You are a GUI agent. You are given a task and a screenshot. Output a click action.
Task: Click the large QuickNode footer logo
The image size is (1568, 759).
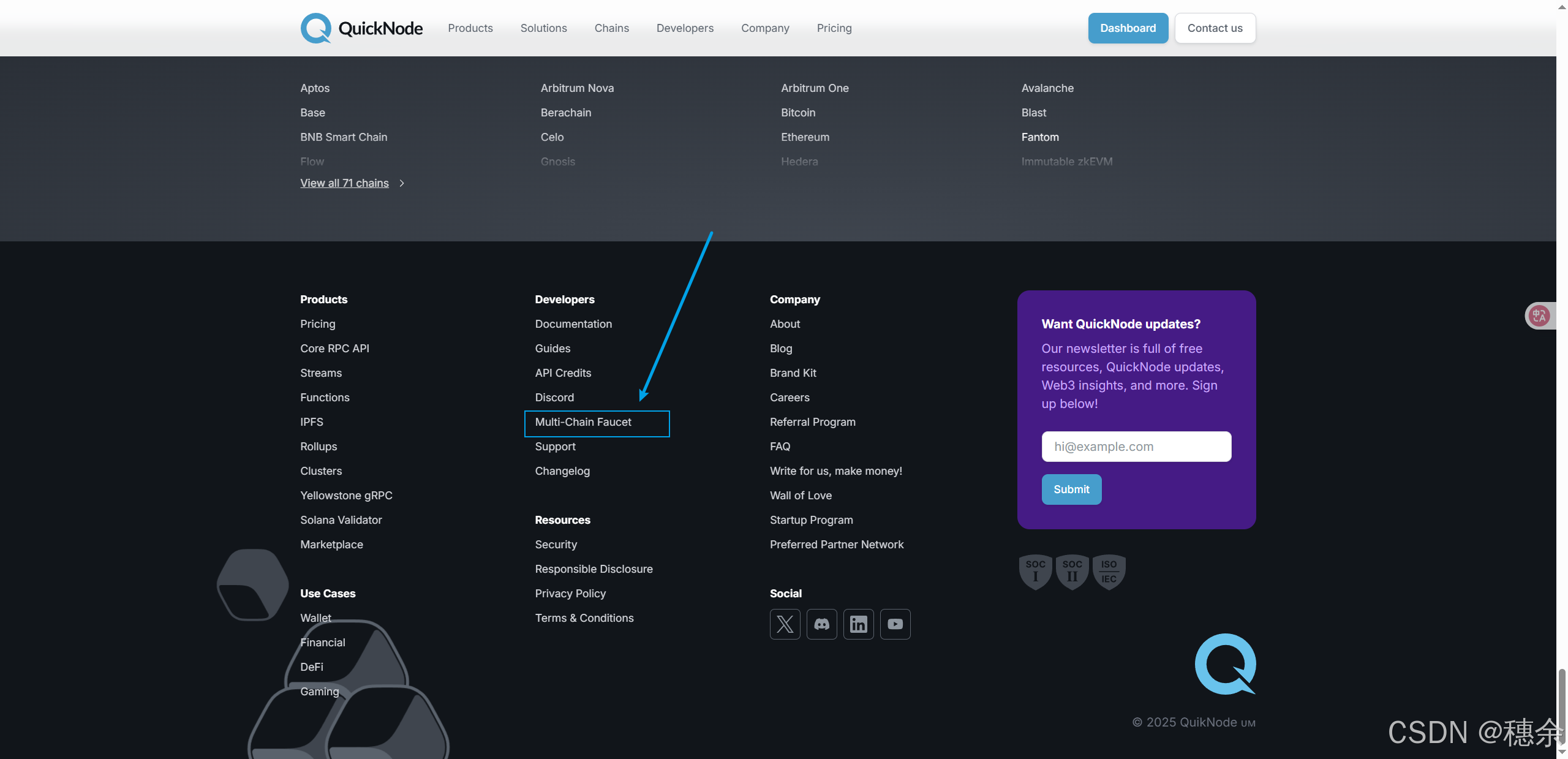[1225, 664]
